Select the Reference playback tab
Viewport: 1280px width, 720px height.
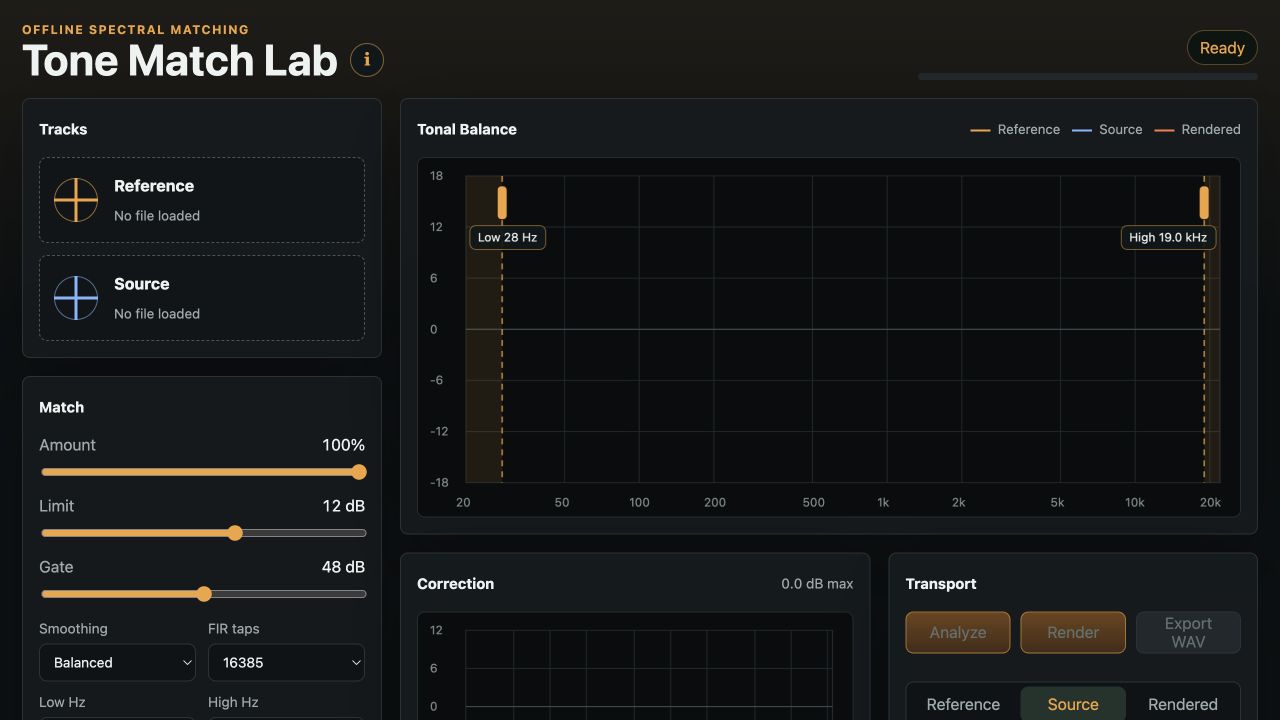tap(963, 704)
